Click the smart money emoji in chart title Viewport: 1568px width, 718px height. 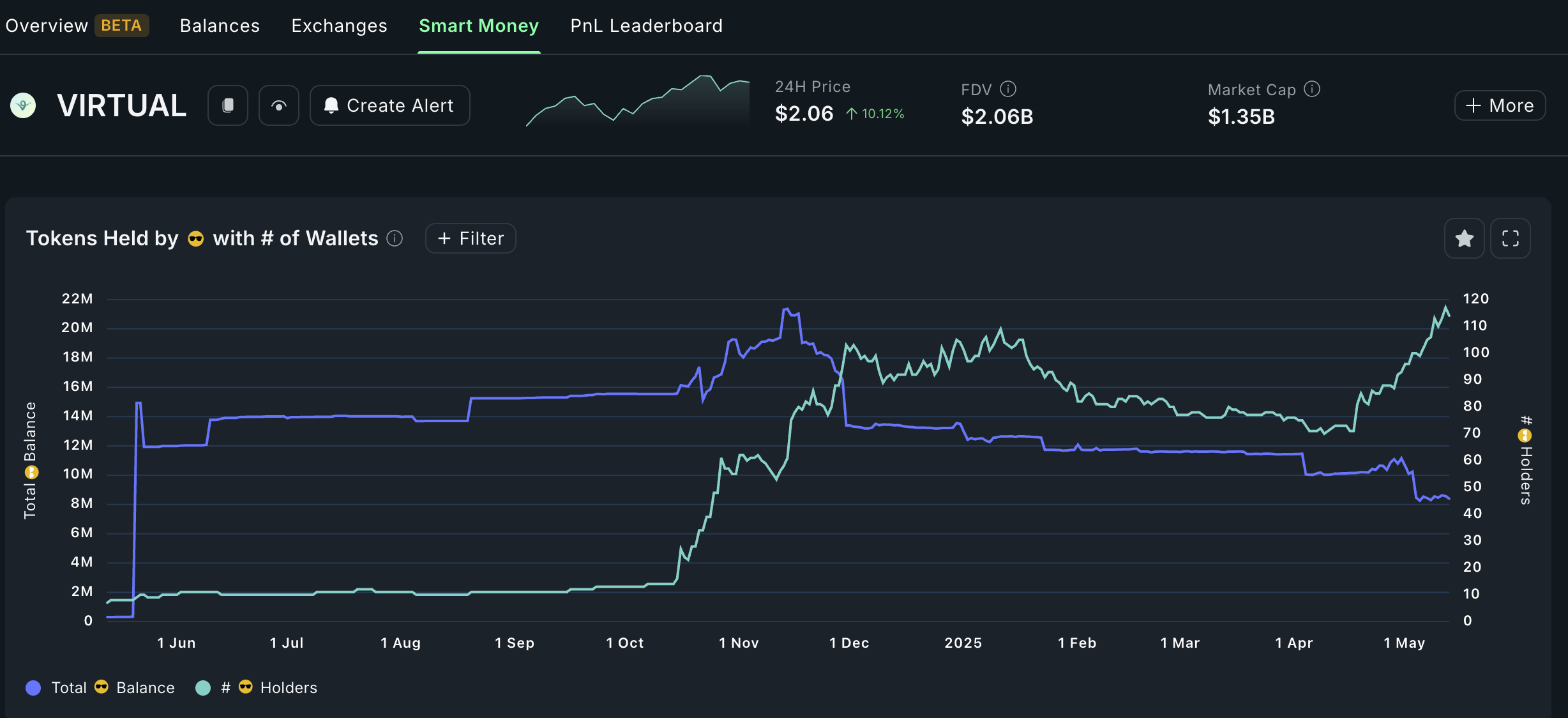click(196, 239)
